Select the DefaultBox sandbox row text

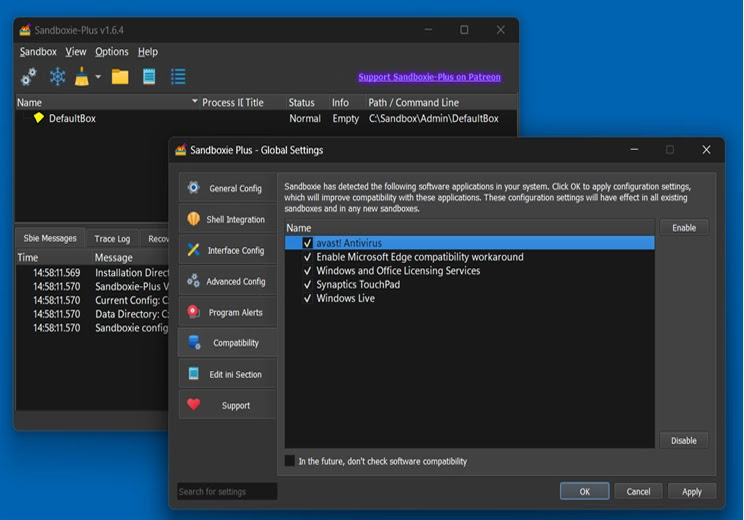coord(72,119)
